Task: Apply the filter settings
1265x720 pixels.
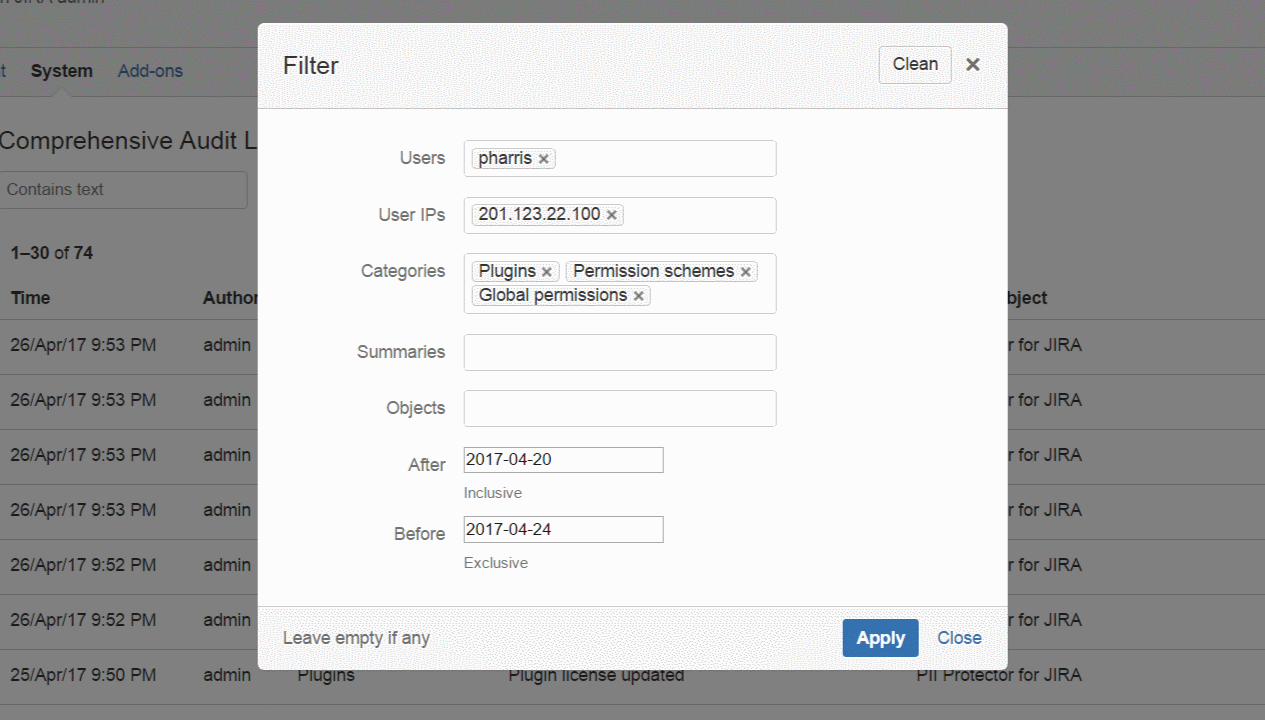Action: pyautogui.click(x=880, y=638)
